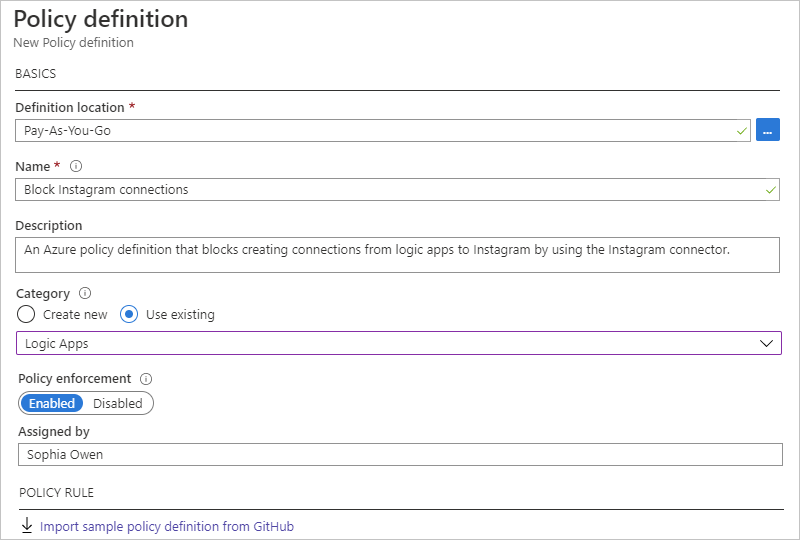This screenshot has height=540, width=800.
Task: Click the category dropdown chevron arrow
Action: click(767, 343)
